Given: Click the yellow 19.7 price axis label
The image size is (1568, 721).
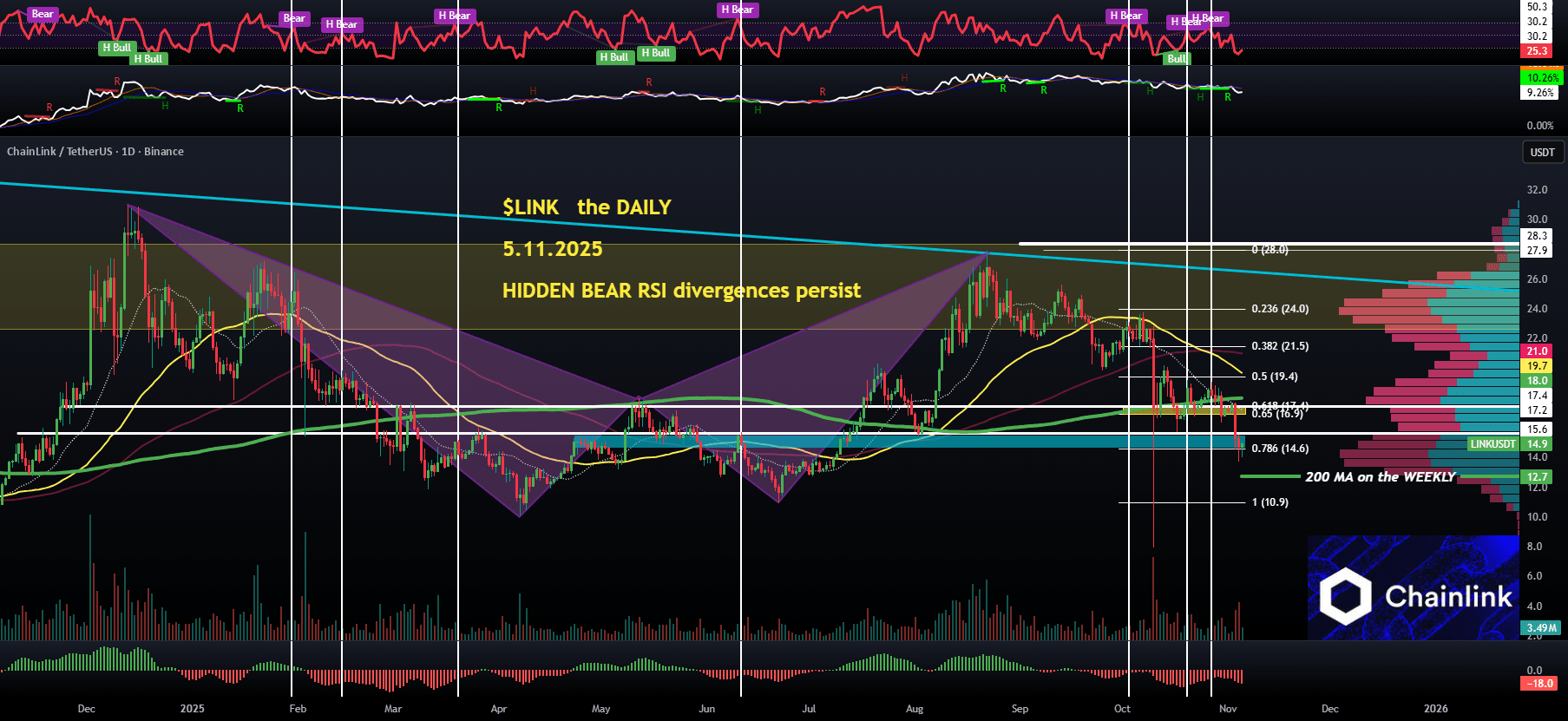Looking at the screenshot, I should (x=1538, y=366).
